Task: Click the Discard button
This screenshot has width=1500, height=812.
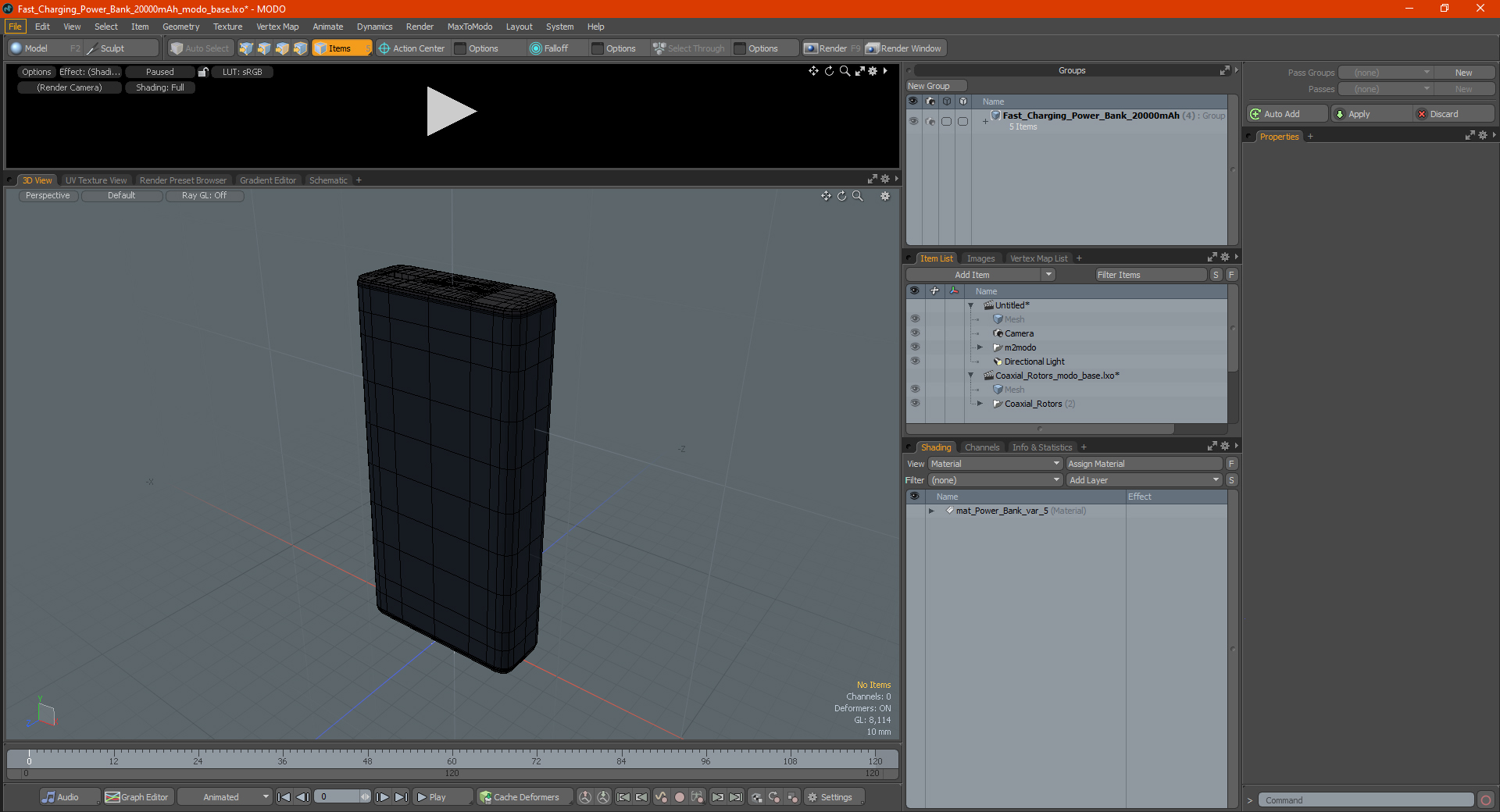Action: click(1453, 114)
